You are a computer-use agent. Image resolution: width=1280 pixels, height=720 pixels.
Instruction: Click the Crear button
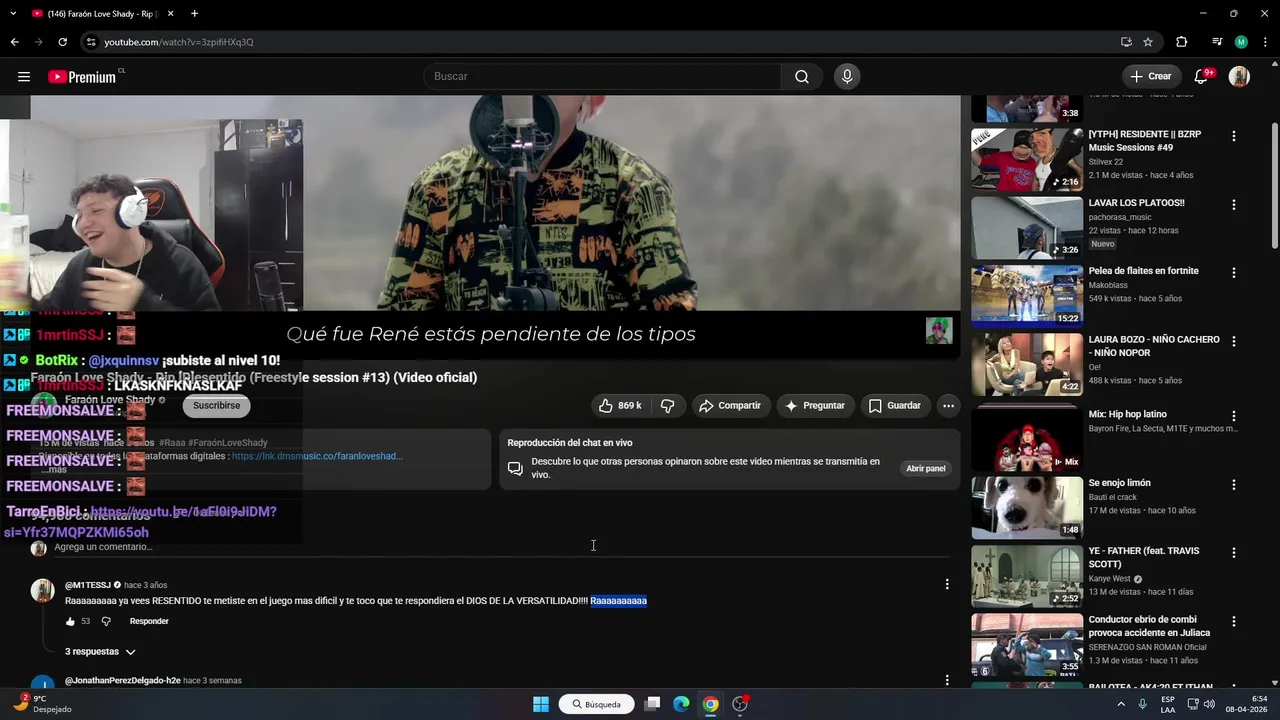coord(1151,77)
